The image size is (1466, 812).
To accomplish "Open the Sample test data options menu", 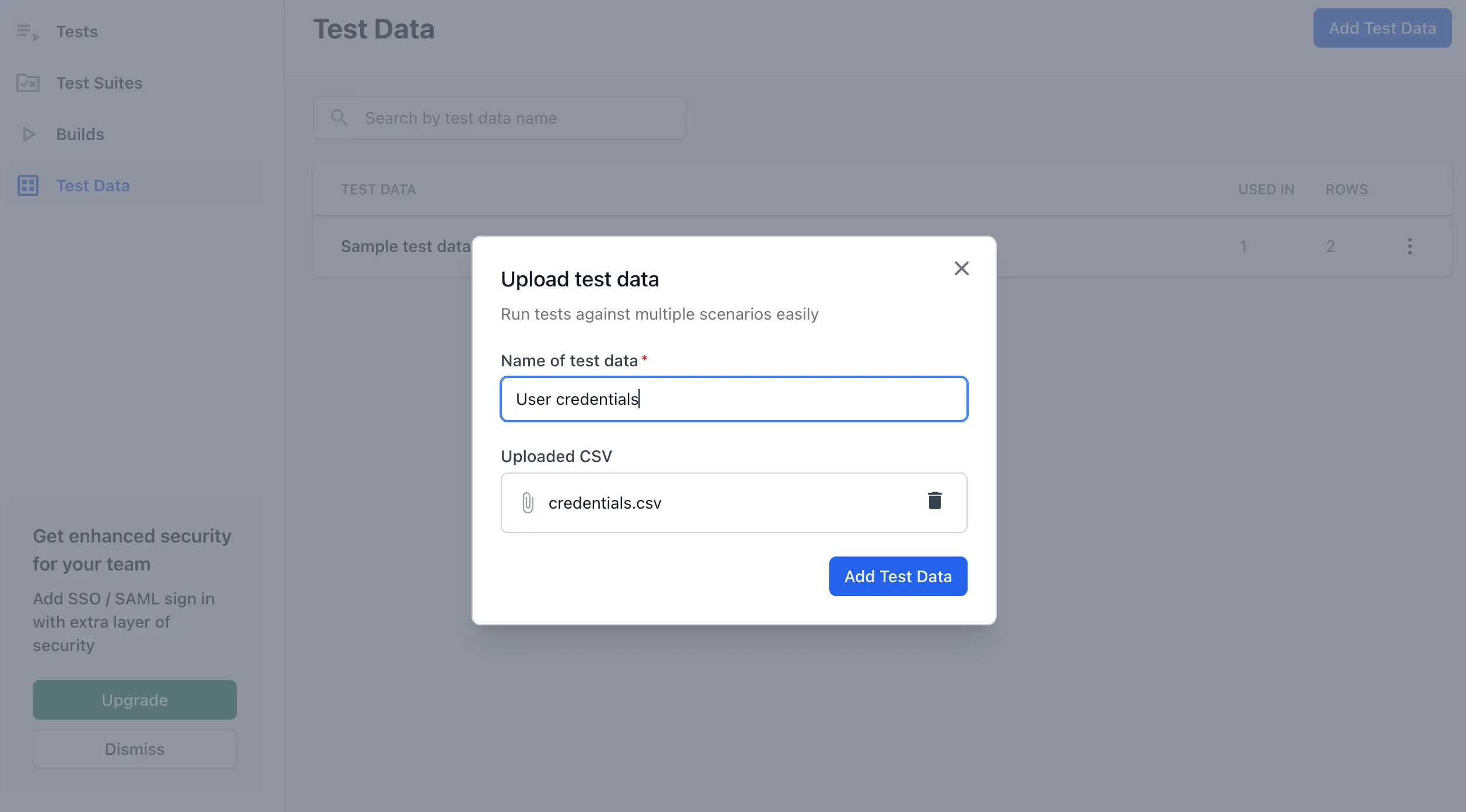I will click(1409, 246).
